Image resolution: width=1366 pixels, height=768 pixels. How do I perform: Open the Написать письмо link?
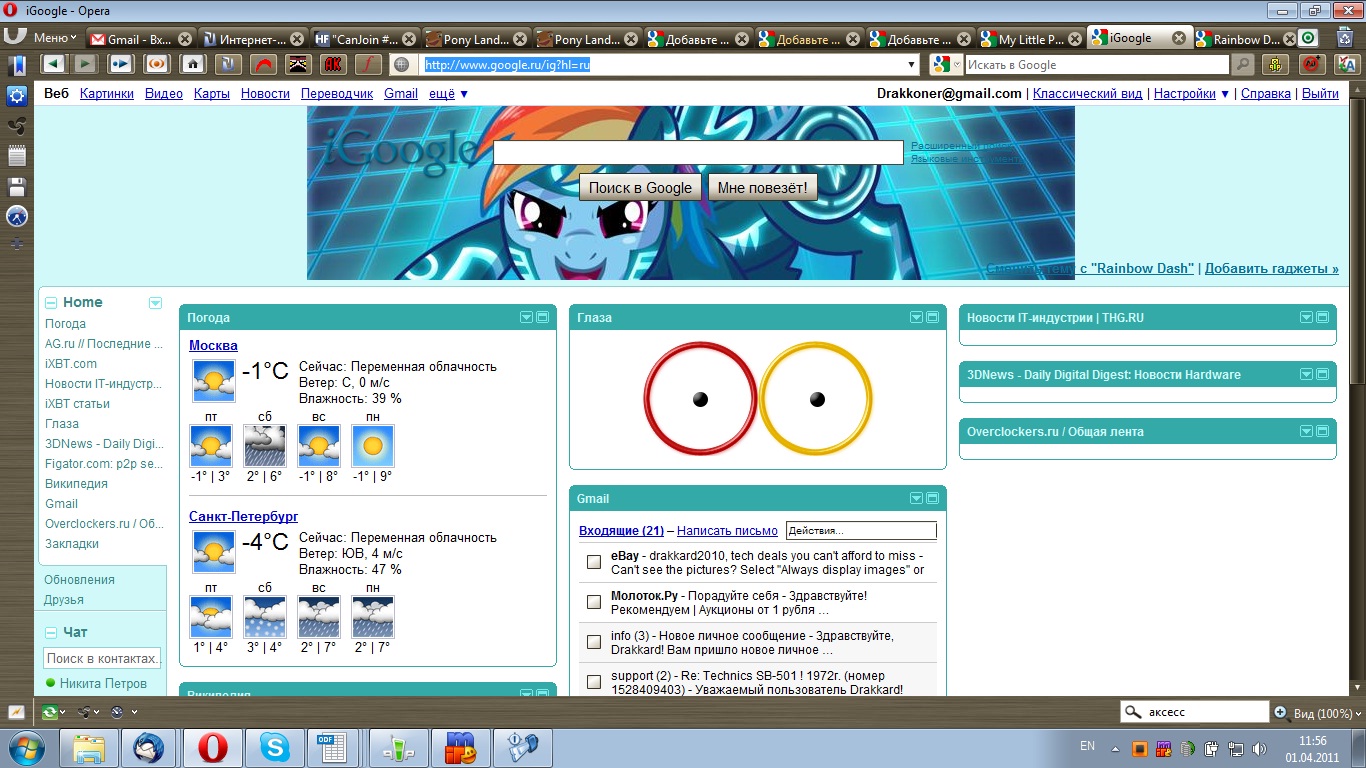click(727, 531)
